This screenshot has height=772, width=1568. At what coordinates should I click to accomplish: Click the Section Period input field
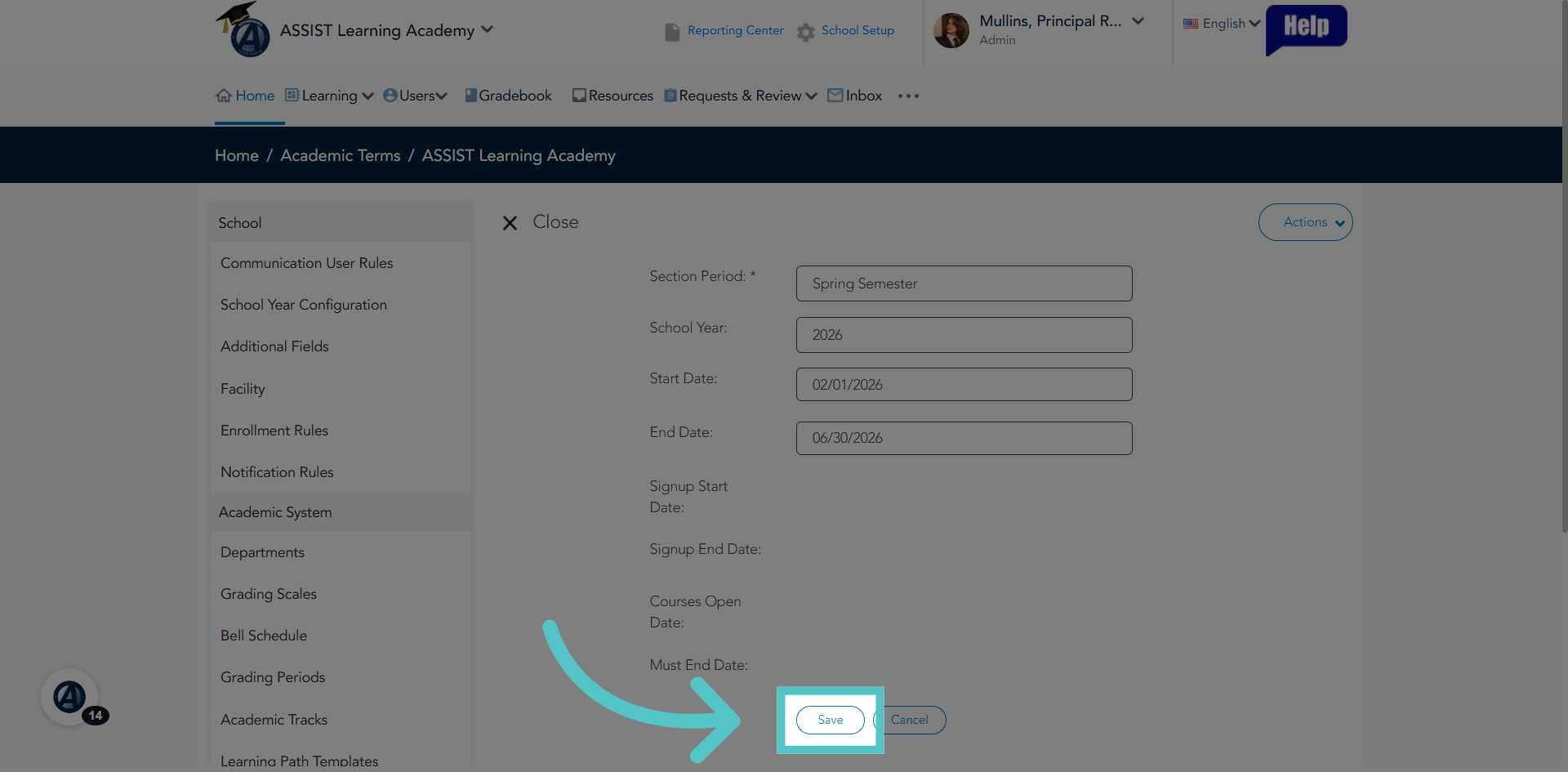pos(964,283)
